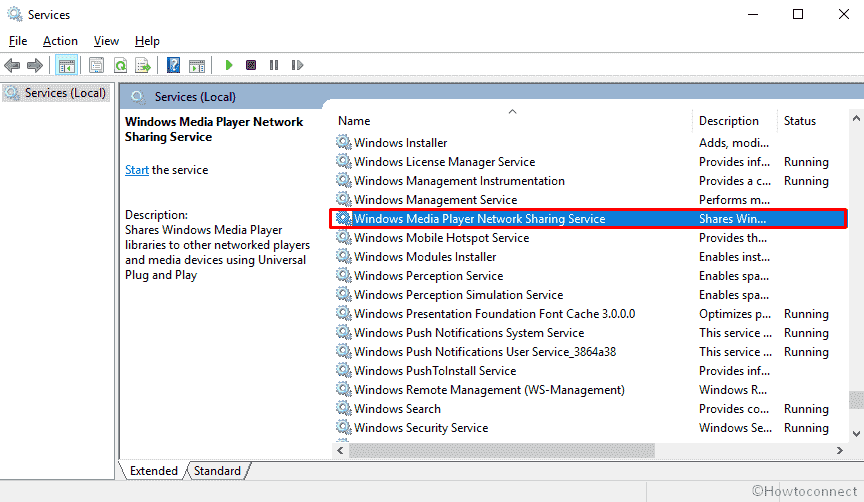This screenshot has width=864, height=502.
Task: Click vertical scrollbar down arrow
Action: tap(856, 434)
